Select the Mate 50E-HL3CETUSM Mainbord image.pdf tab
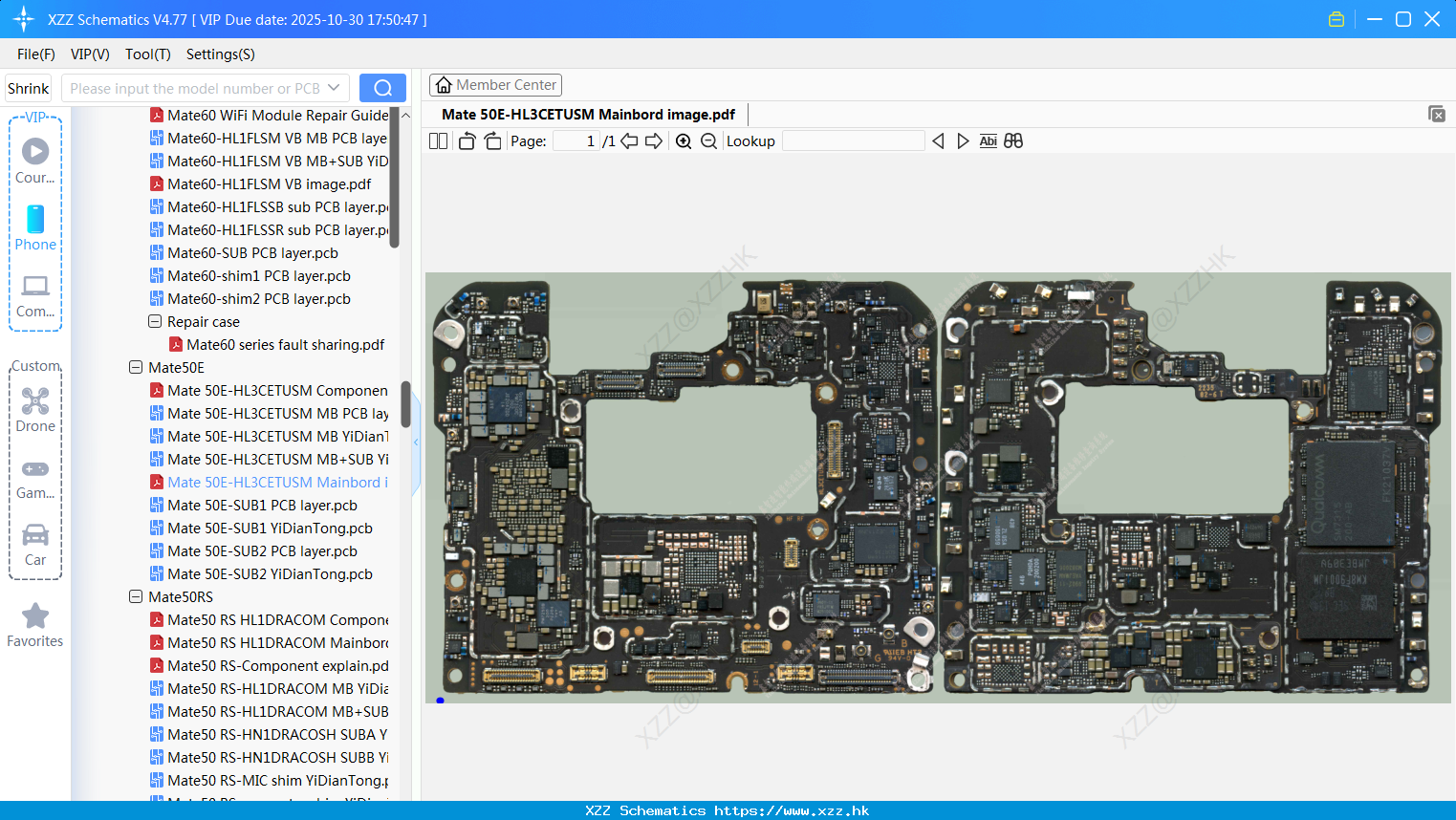 coord(588,115)
